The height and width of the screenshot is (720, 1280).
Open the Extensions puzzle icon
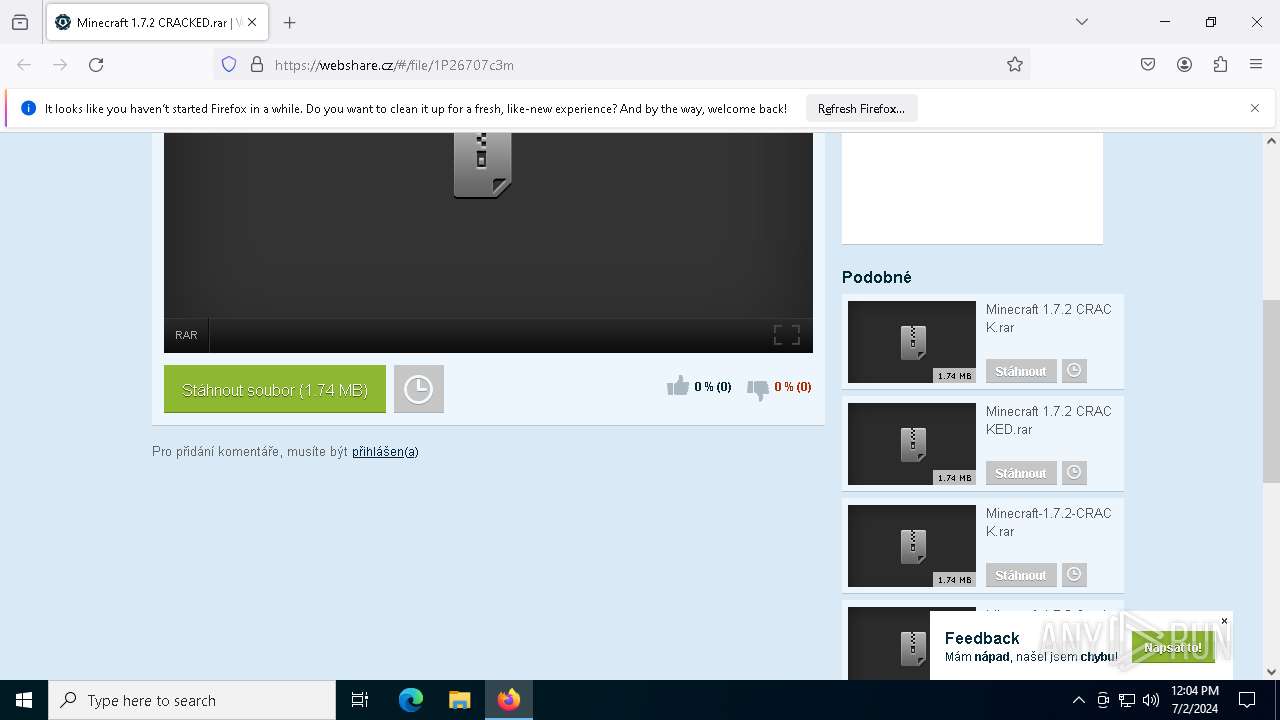pos(1220,65)
